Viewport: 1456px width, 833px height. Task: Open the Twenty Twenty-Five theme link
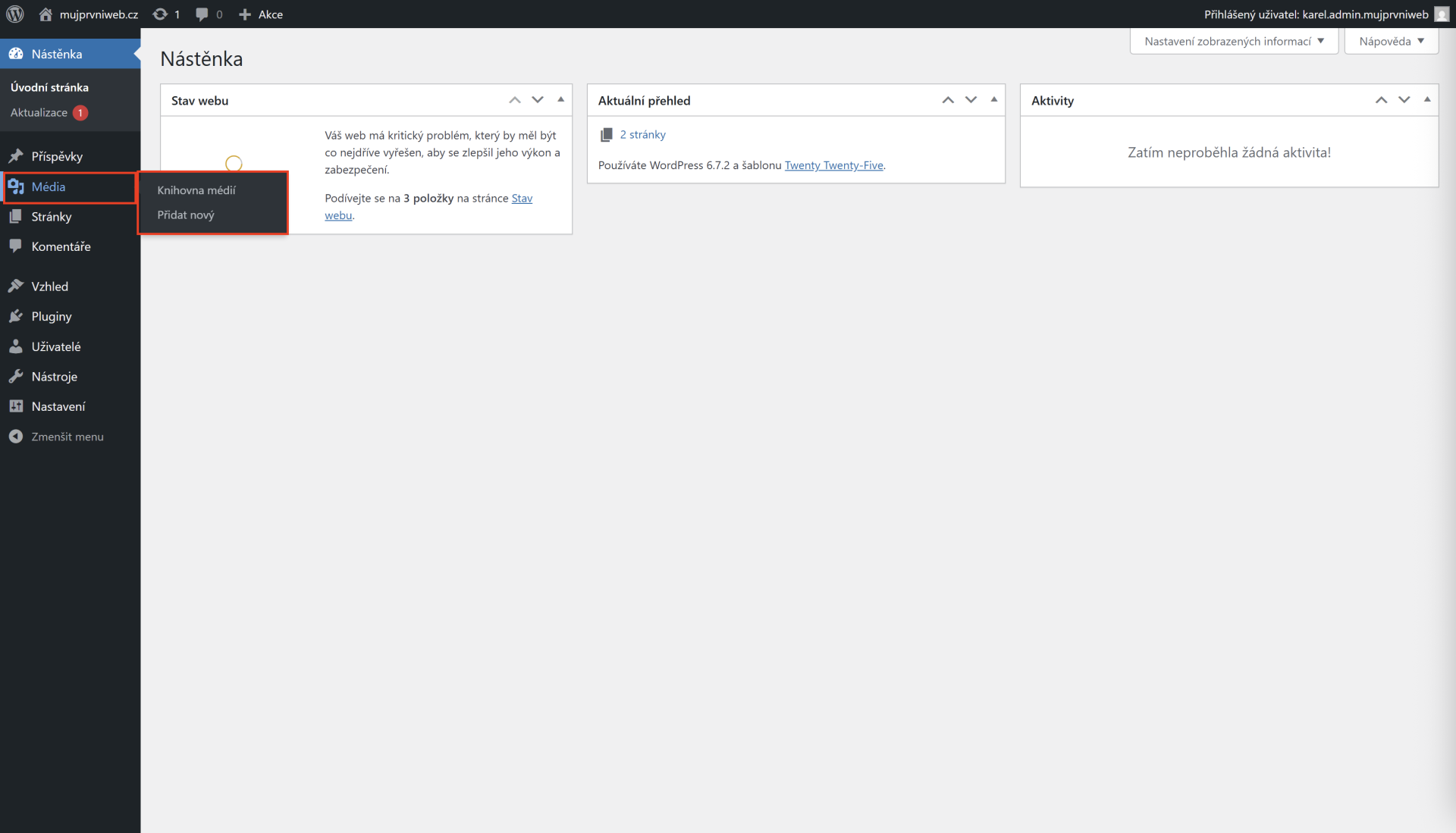pyautogui.click(x=834, y=165)
